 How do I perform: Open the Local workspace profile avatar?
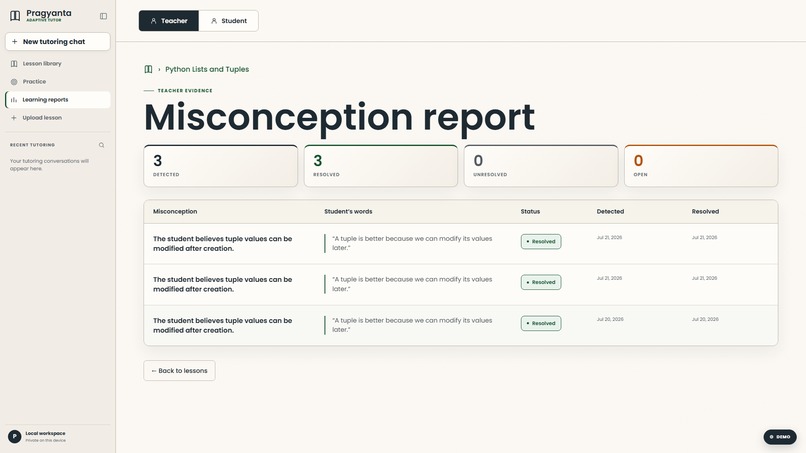click(x=14, y=437)
